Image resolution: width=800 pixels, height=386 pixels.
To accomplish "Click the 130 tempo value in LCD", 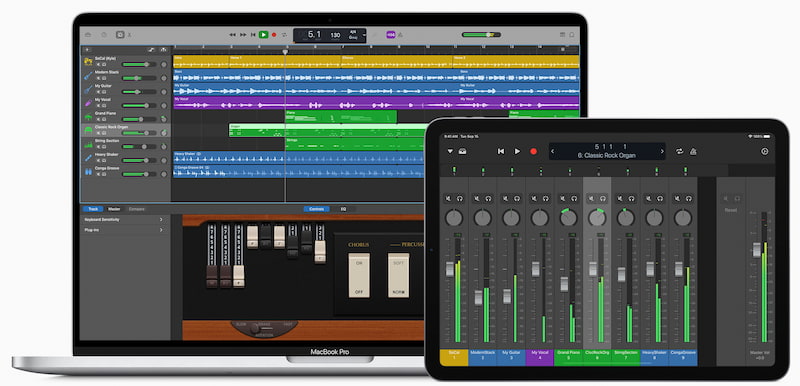I will click(x=335, y=35).
